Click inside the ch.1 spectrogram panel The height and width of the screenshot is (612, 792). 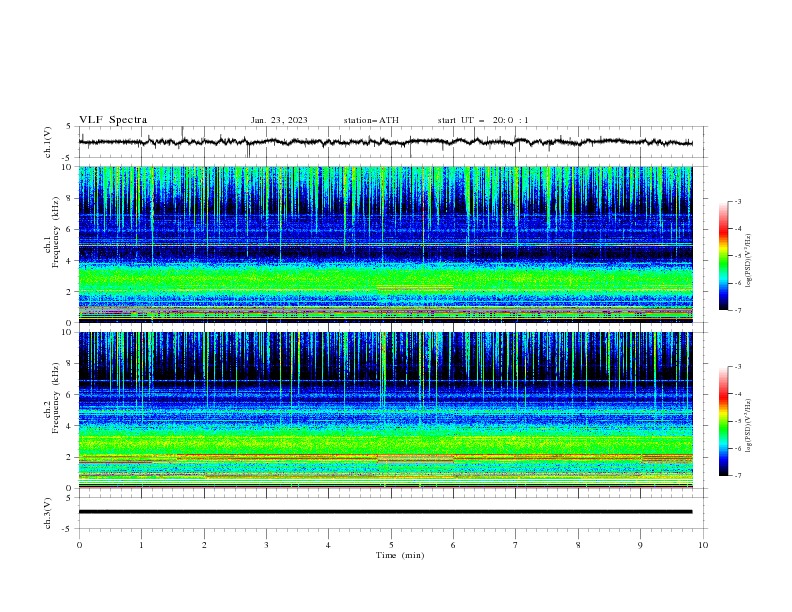pyautogui.click(x=385, y=244)
